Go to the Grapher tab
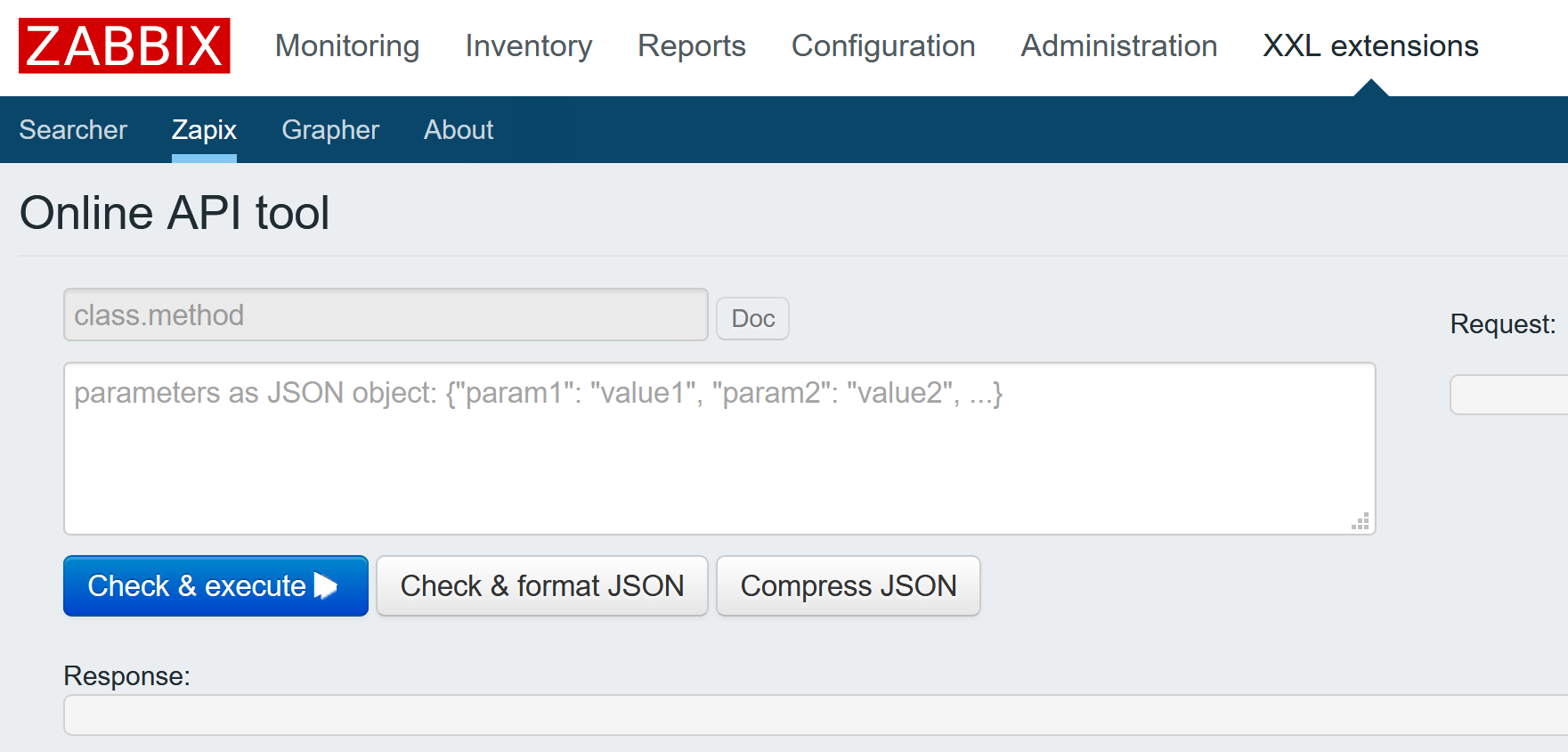Viewport: 1568px width, 752px height. click(x=330, y=130)
